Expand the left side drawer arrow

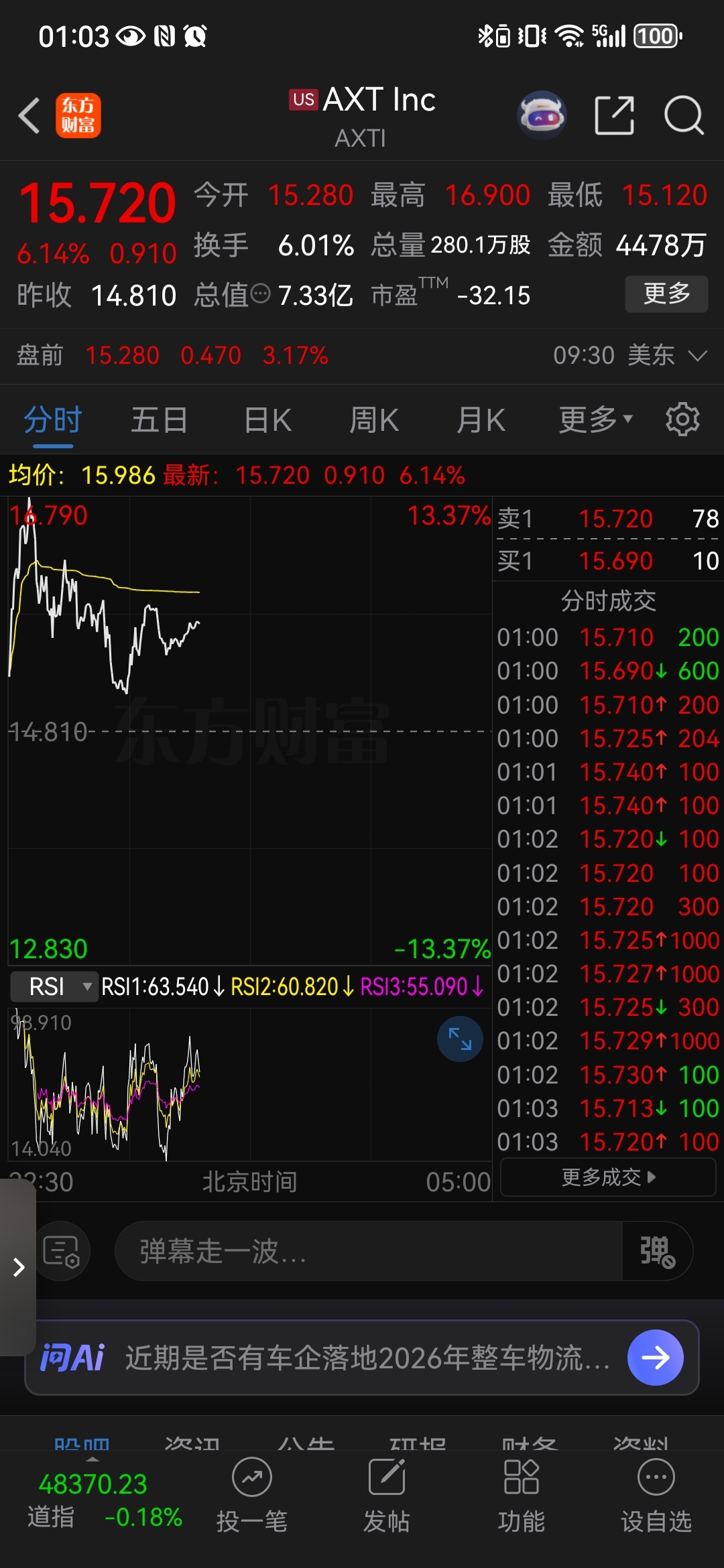coord(18,1267)
